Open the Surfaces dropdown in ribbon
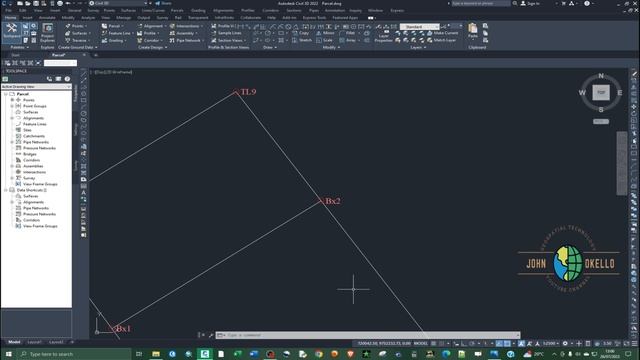The width and height of the screenshot is (640, 360). click(x=78, y=33)
